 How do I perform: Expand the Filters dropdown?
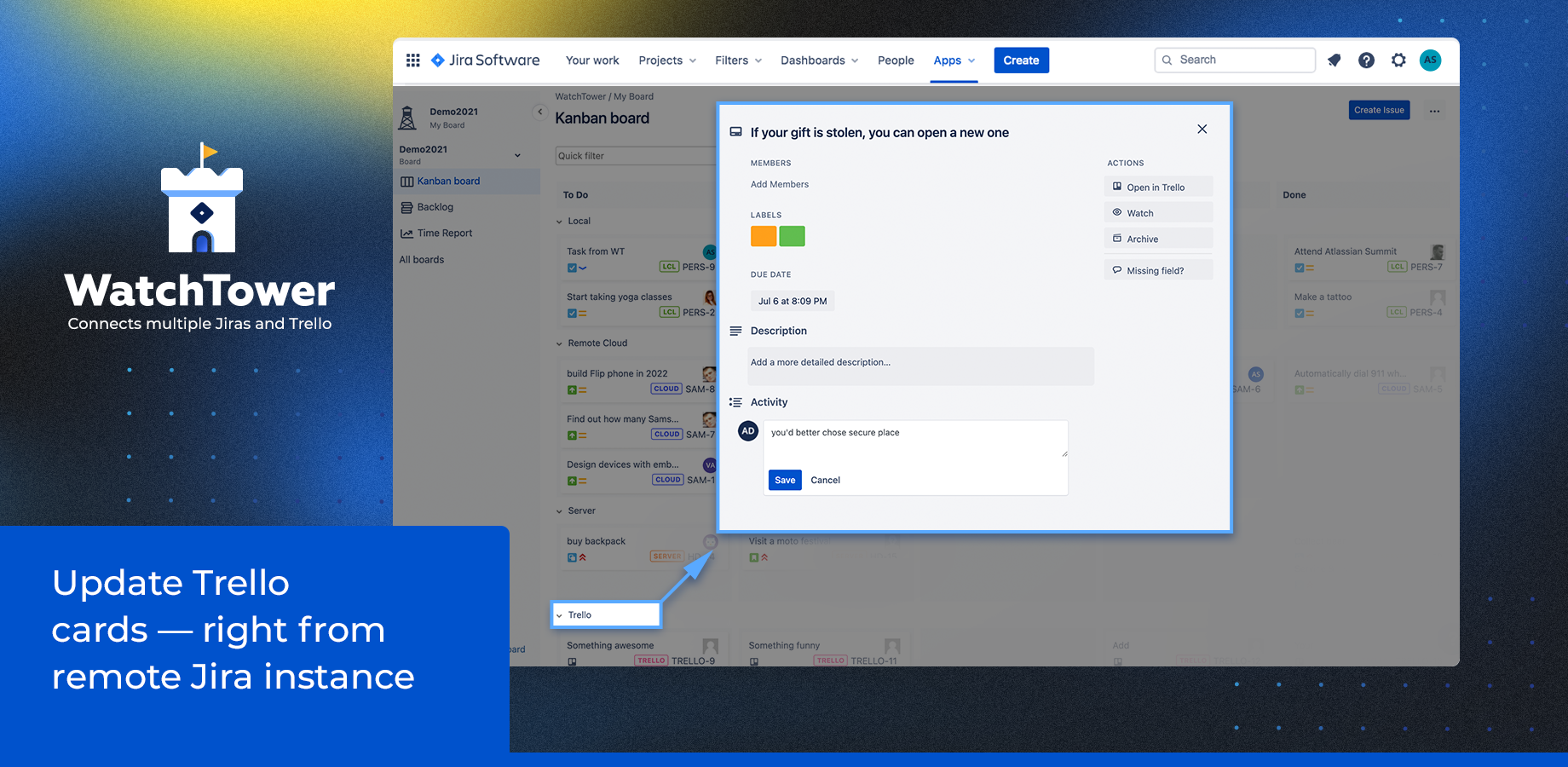click(x=739, y=61)
